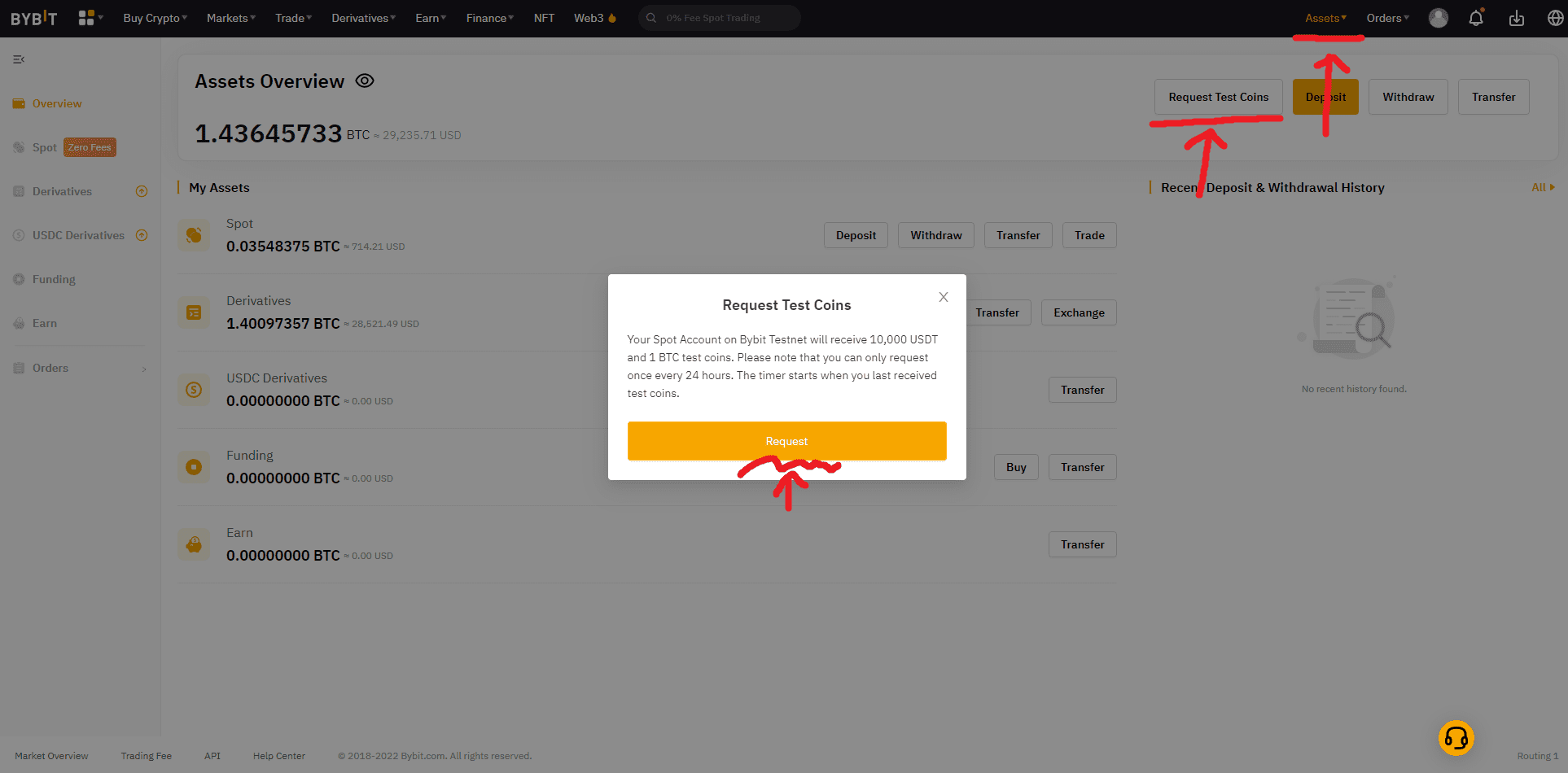Collapse the left sidebar menu
The width and height of the screenshot is (1568, 773).
click(19, 59)
